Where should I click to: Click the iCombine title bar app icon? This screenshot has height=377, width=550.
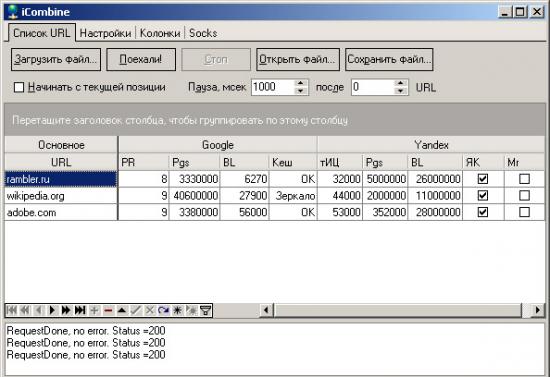(13, 11)
